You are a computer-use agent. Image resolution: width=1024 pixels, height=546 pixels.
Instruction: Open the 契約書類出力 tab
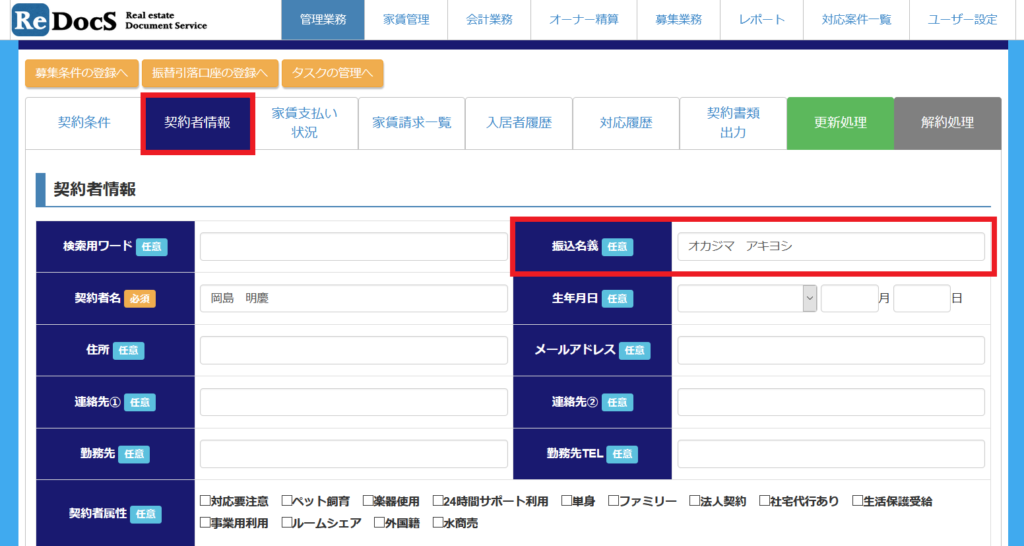(733, 123)
